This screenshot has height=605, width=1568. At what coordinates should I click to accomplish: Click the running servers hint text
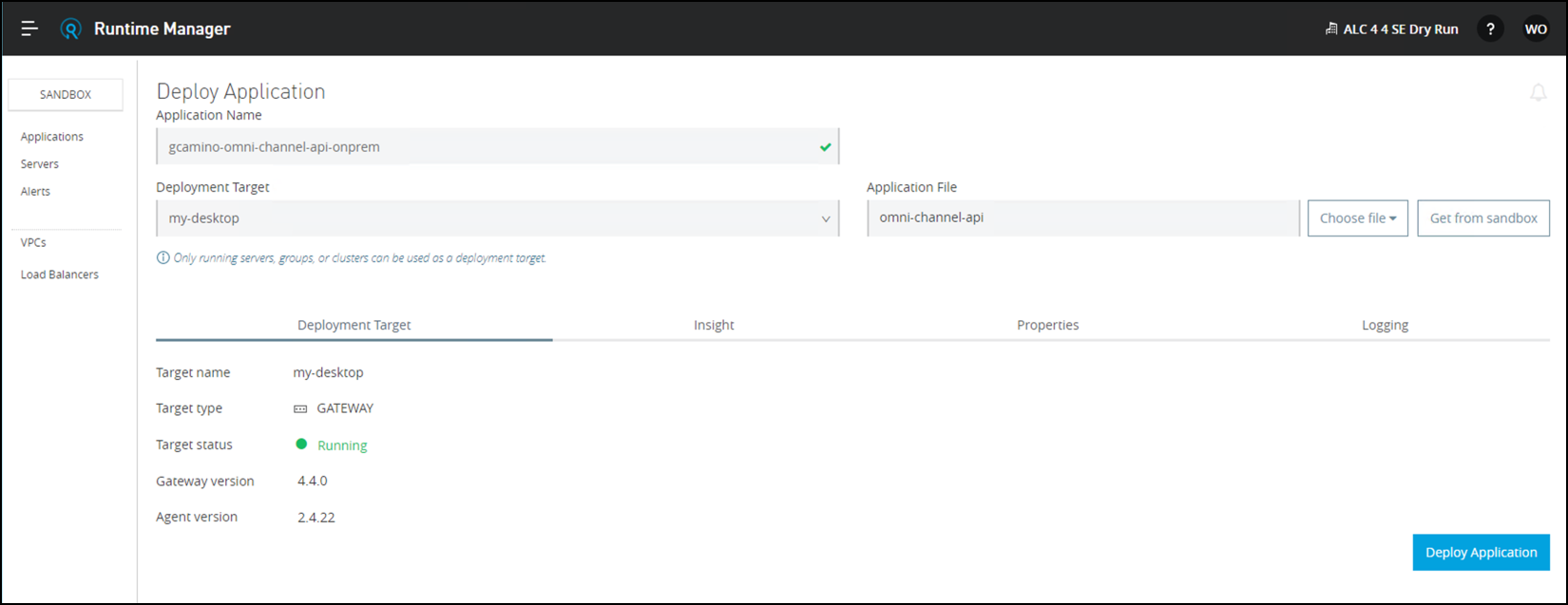(360, 258)
